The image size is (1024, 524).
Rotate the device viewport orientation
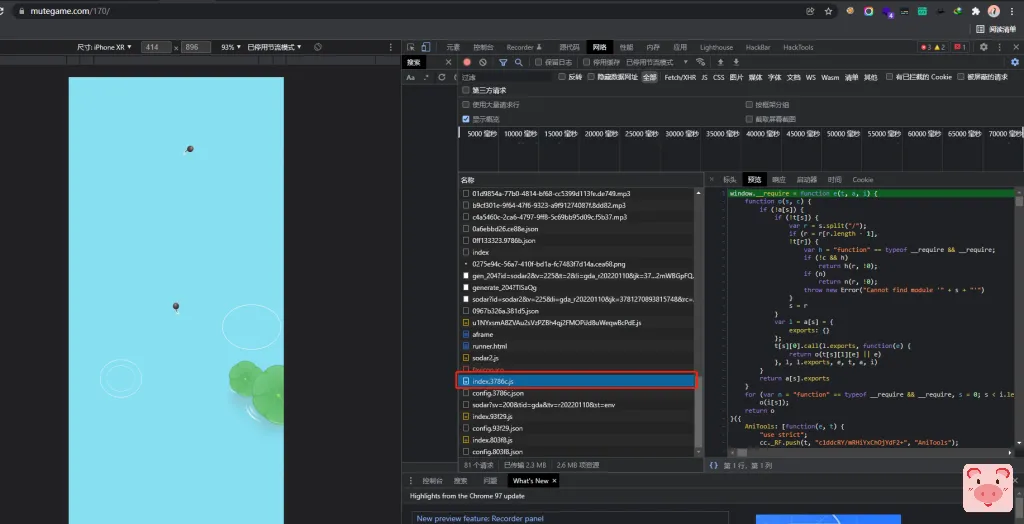coord(318,47)
